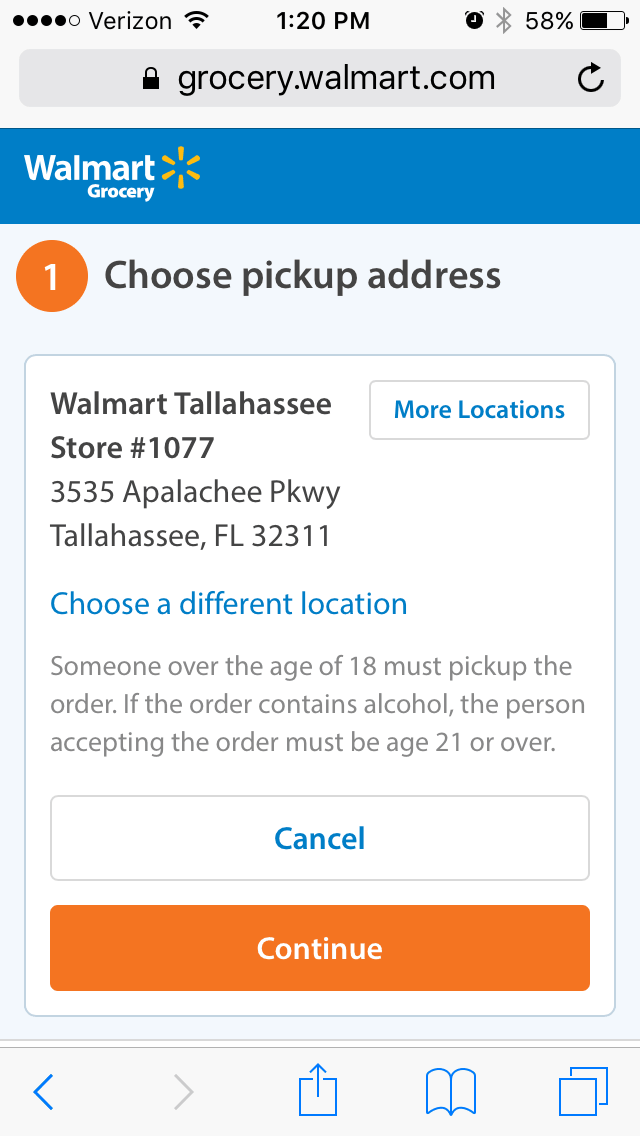The height and width of the screenshot is (1136, 640).
Task: Go back using Safari back arrow
Action: 43,1091
